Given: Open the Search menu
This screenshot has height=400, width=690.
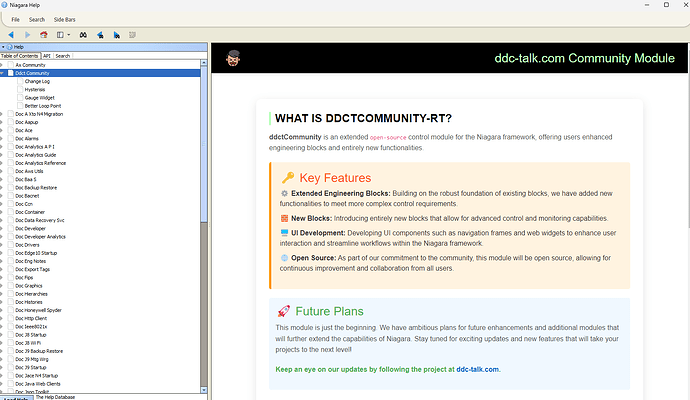Looking at the screenshot, I should [x=37, y=19].
